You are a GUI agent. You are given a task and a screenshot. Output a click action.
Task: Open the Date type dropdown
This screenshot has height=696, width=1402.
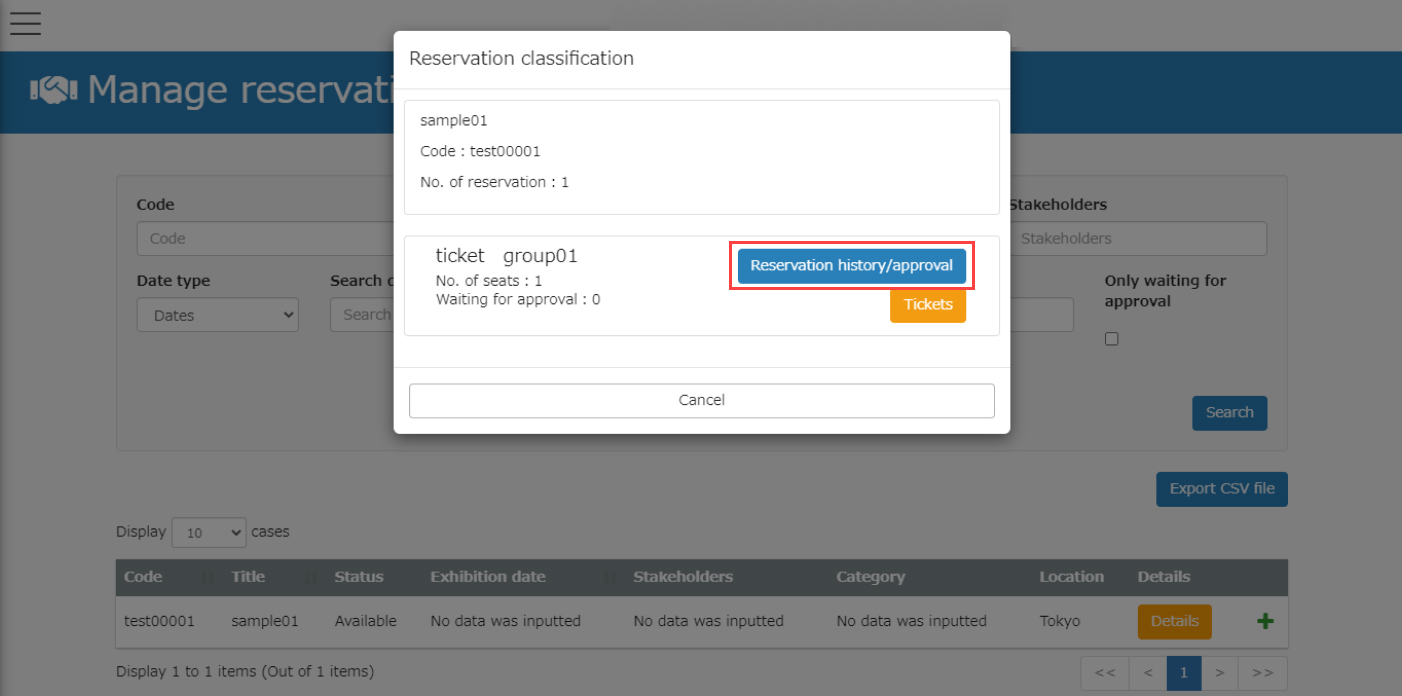[218, 315]
